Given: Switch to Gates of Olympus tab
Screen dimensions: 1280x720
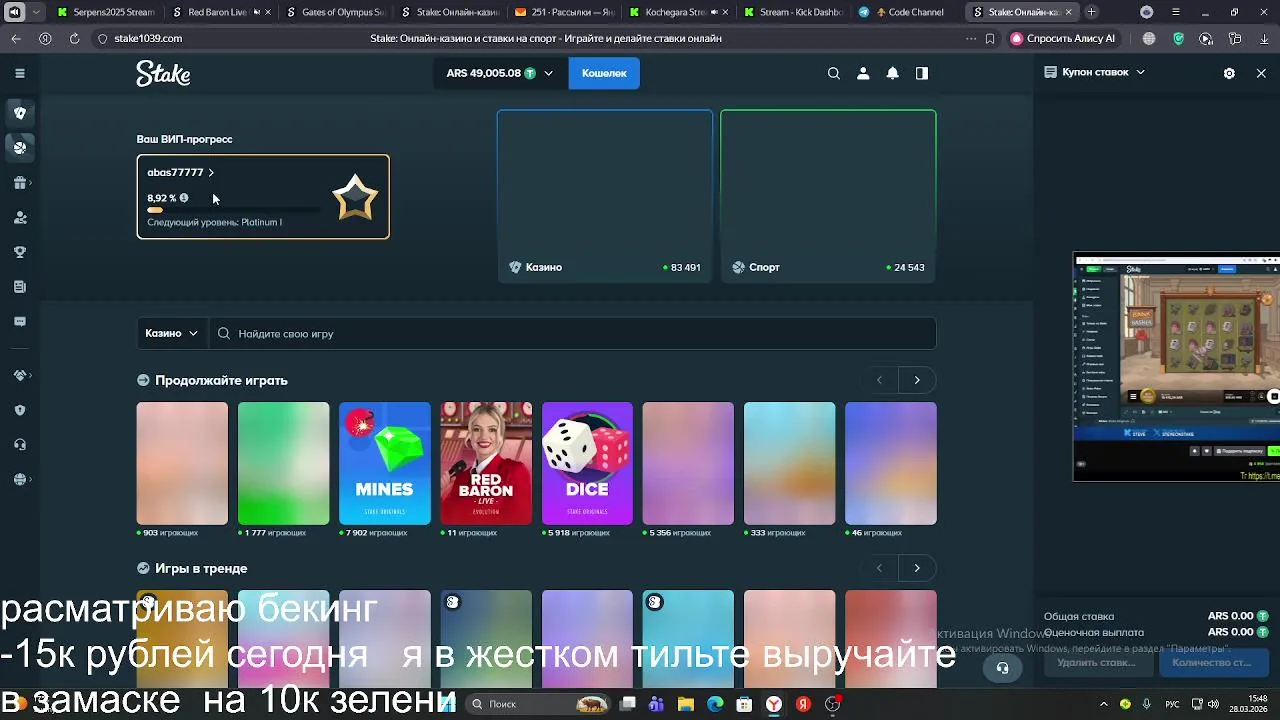Looking at the screenshot, I should (335, 12).
